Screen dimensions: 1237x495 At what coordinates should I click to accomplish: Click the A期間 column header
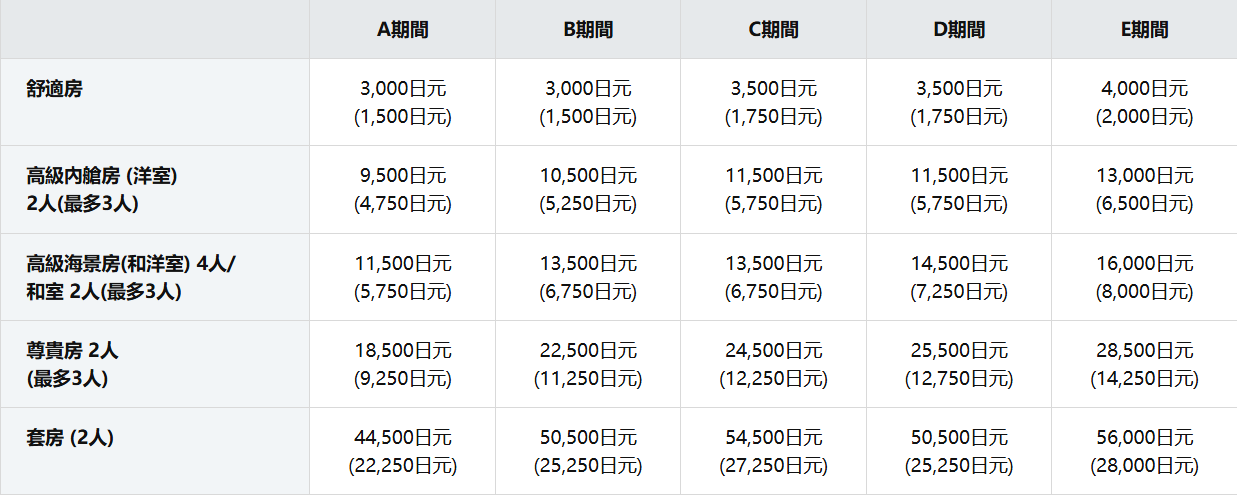click(402, 30)
